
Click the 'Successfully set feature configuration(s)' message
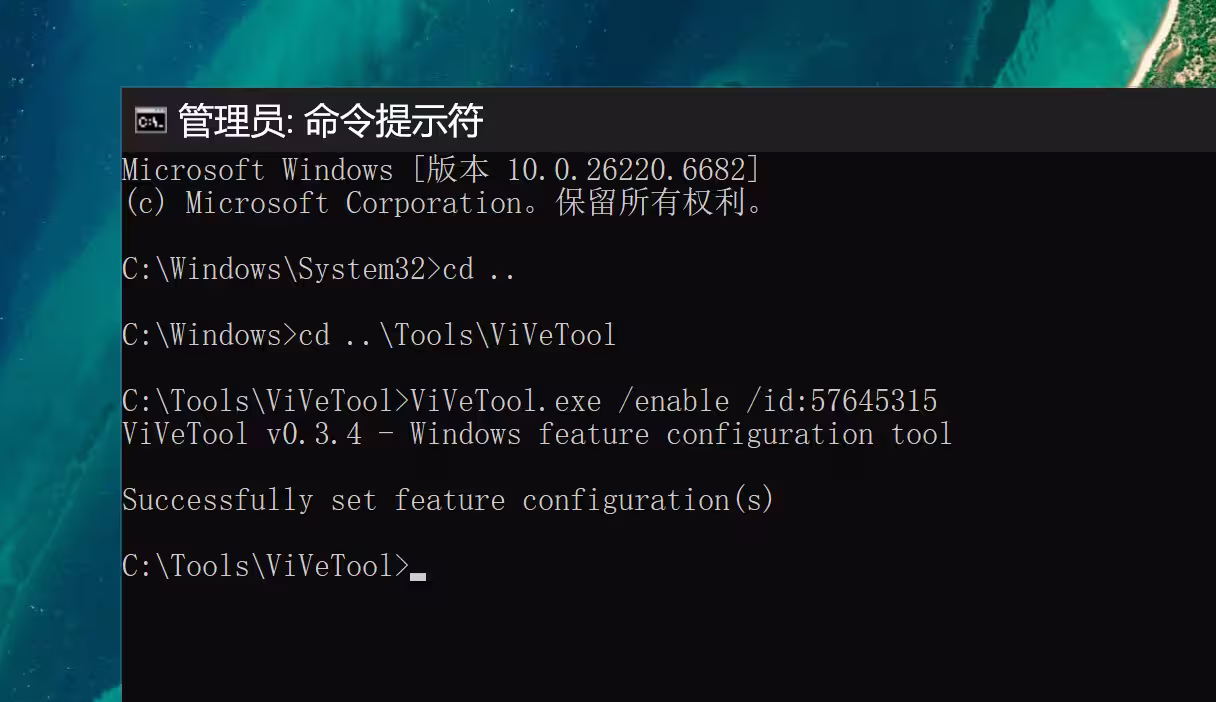pyautogui.click(x=448, y=500)
